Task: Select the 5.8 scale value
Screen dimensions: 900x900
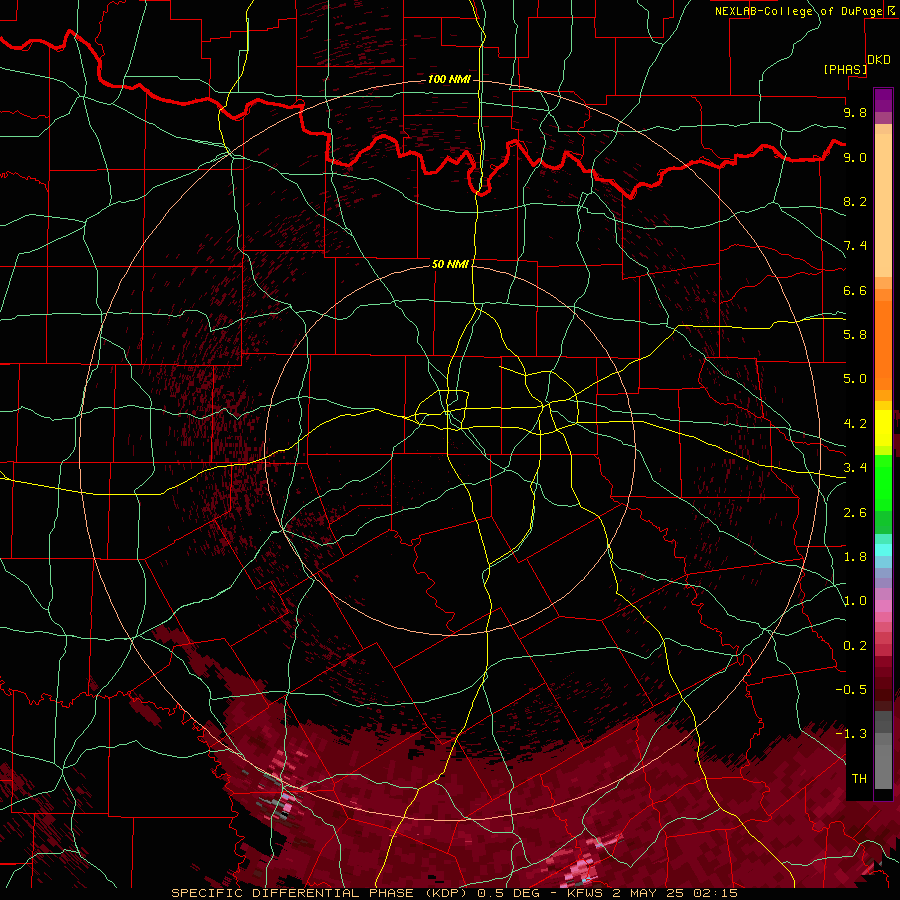Action: click(855, 335)
